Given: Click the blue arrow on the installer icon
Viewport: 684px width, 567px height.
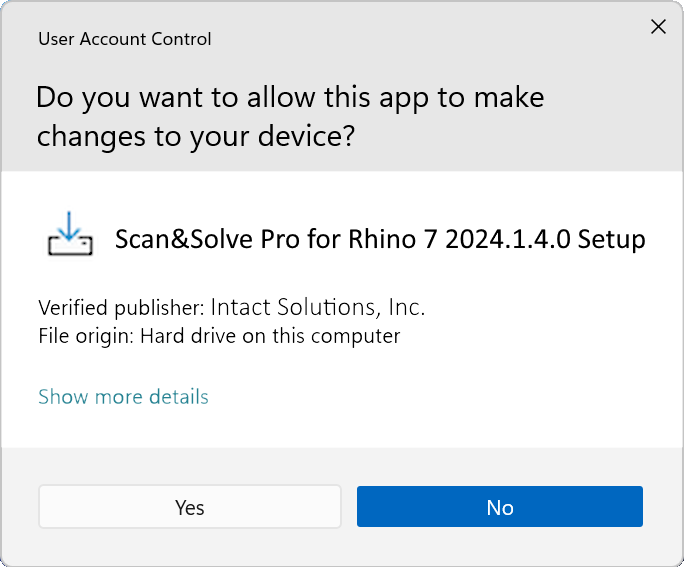Looking at the screenshot, I should pos(69,226).
